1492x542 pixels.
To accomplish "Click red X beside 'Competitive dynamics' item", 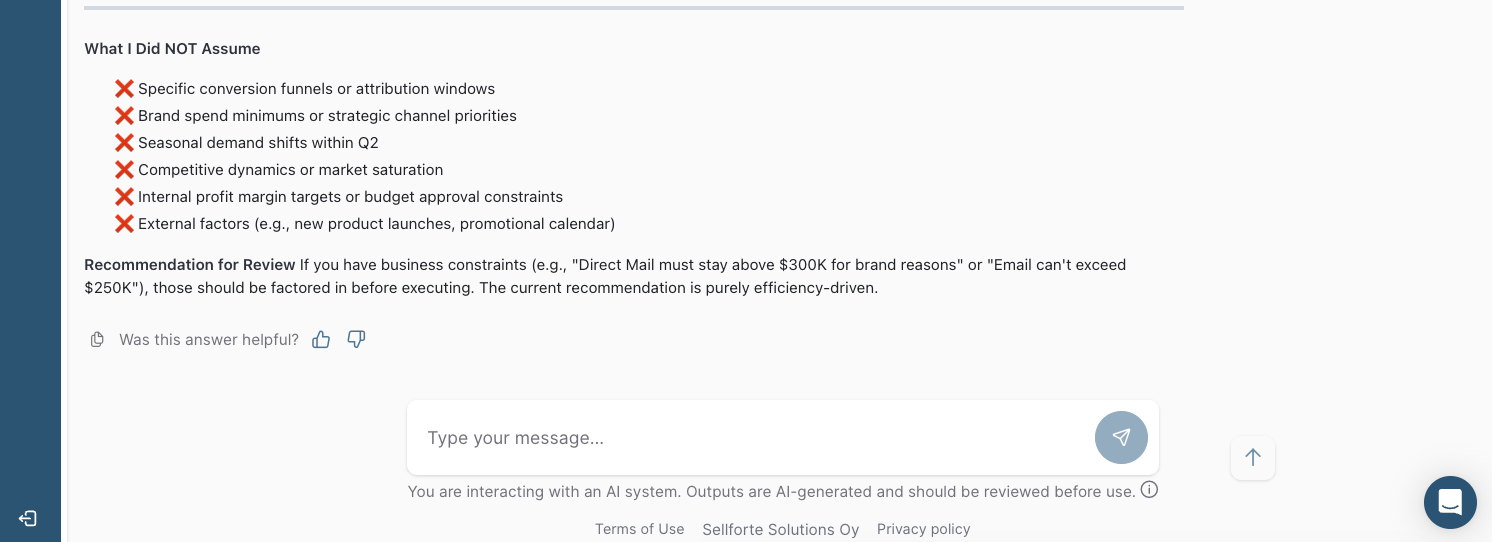I will 124,170.
